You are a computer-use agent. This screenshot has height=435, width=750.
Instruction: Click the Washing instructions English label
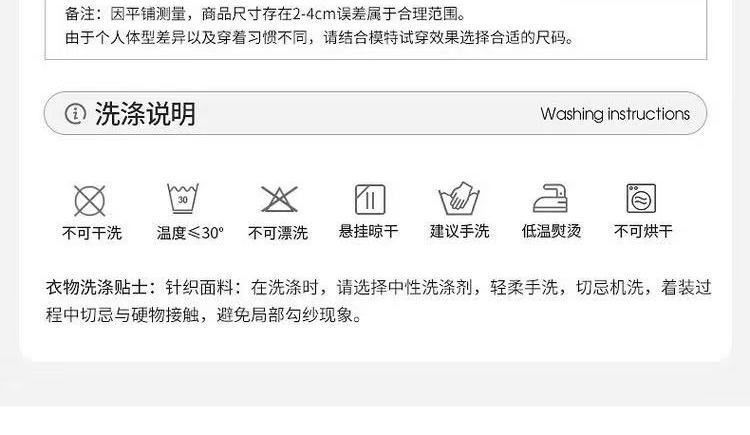615,114
